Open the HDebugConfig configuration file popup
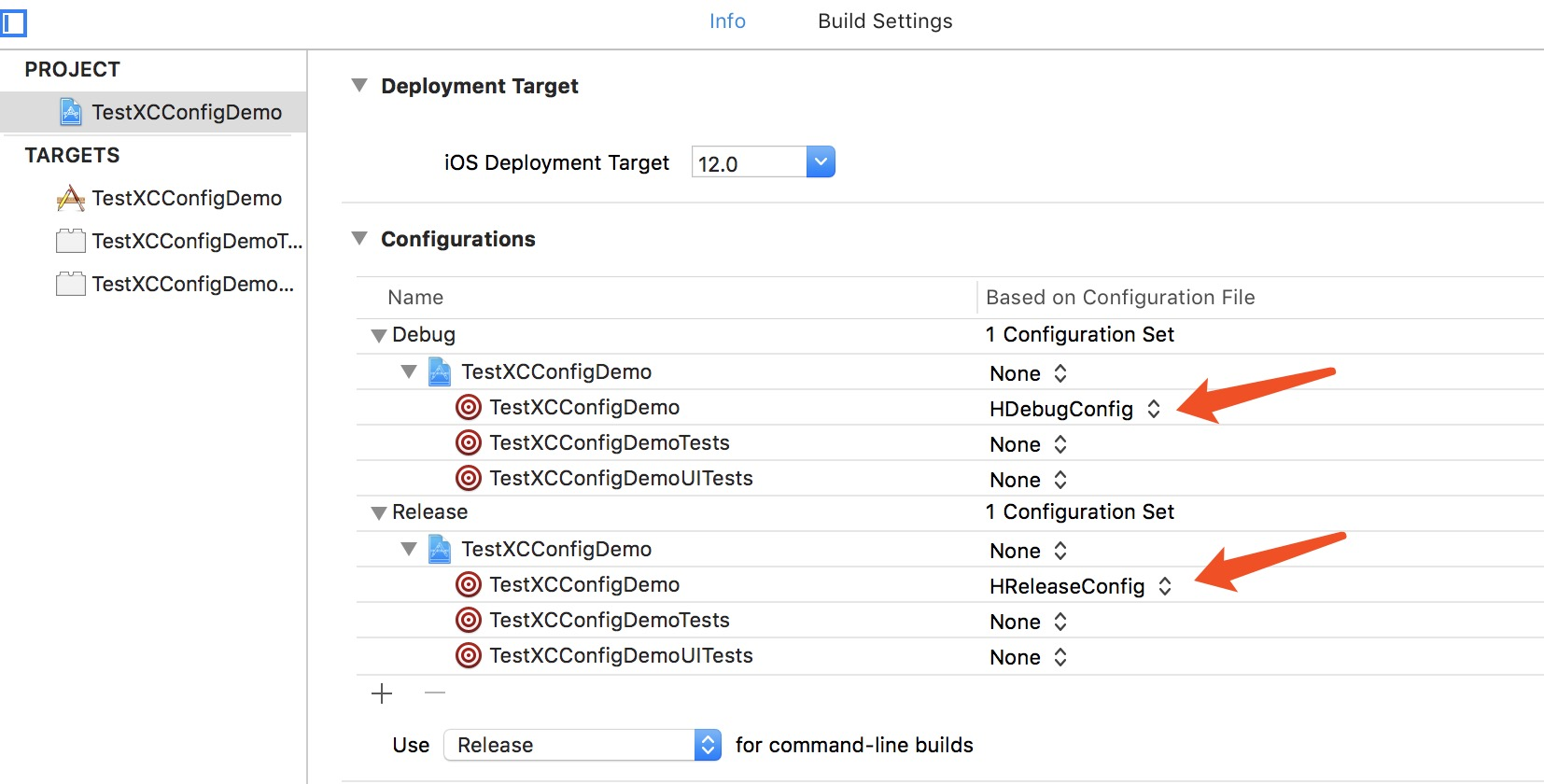Viewport: 1544px width, 784px height. click(1074, 409)
